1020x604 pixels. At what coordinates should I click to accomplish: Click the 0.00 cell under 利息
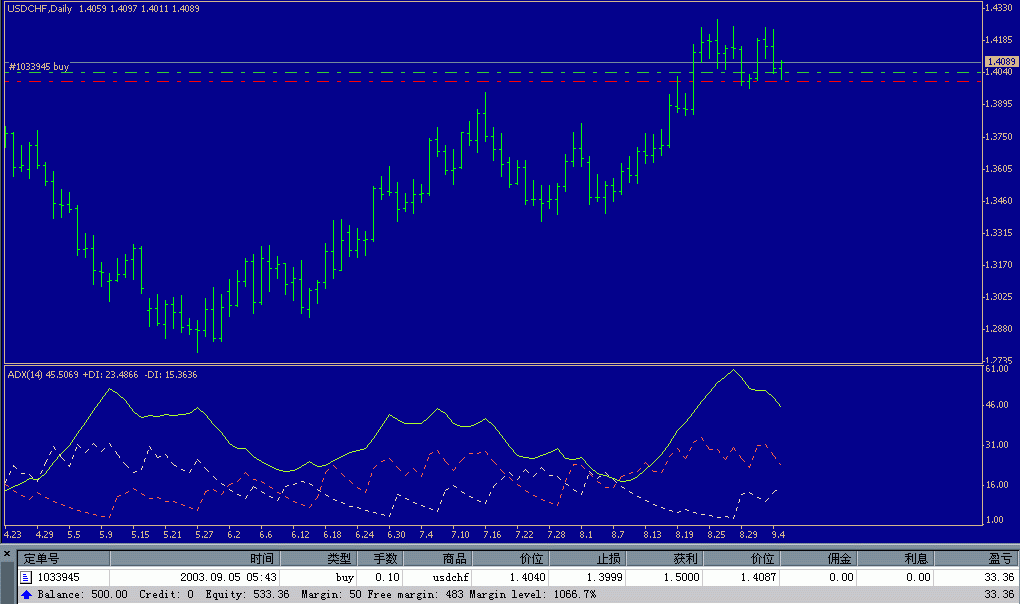pyautogui.click(x=918, y=577)
